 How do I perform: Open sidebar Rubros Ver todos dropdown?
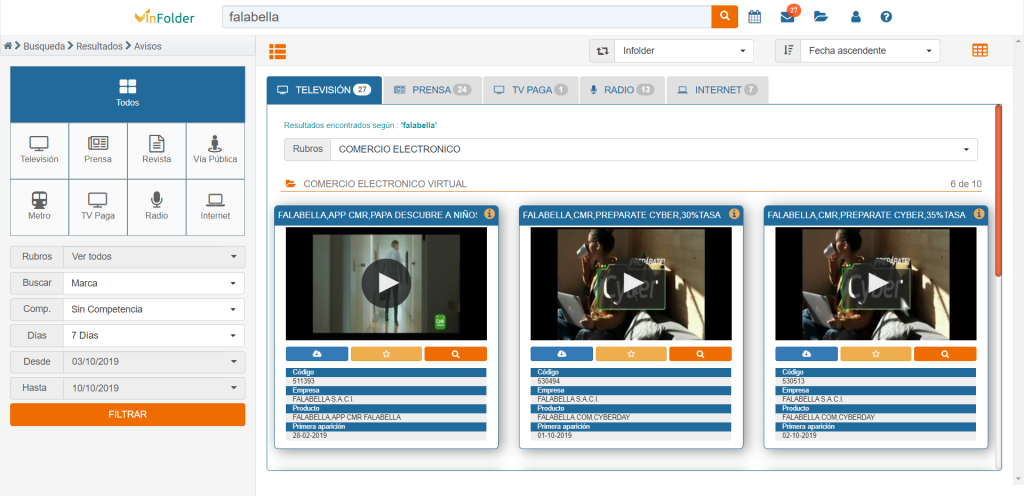coord(154,256)
